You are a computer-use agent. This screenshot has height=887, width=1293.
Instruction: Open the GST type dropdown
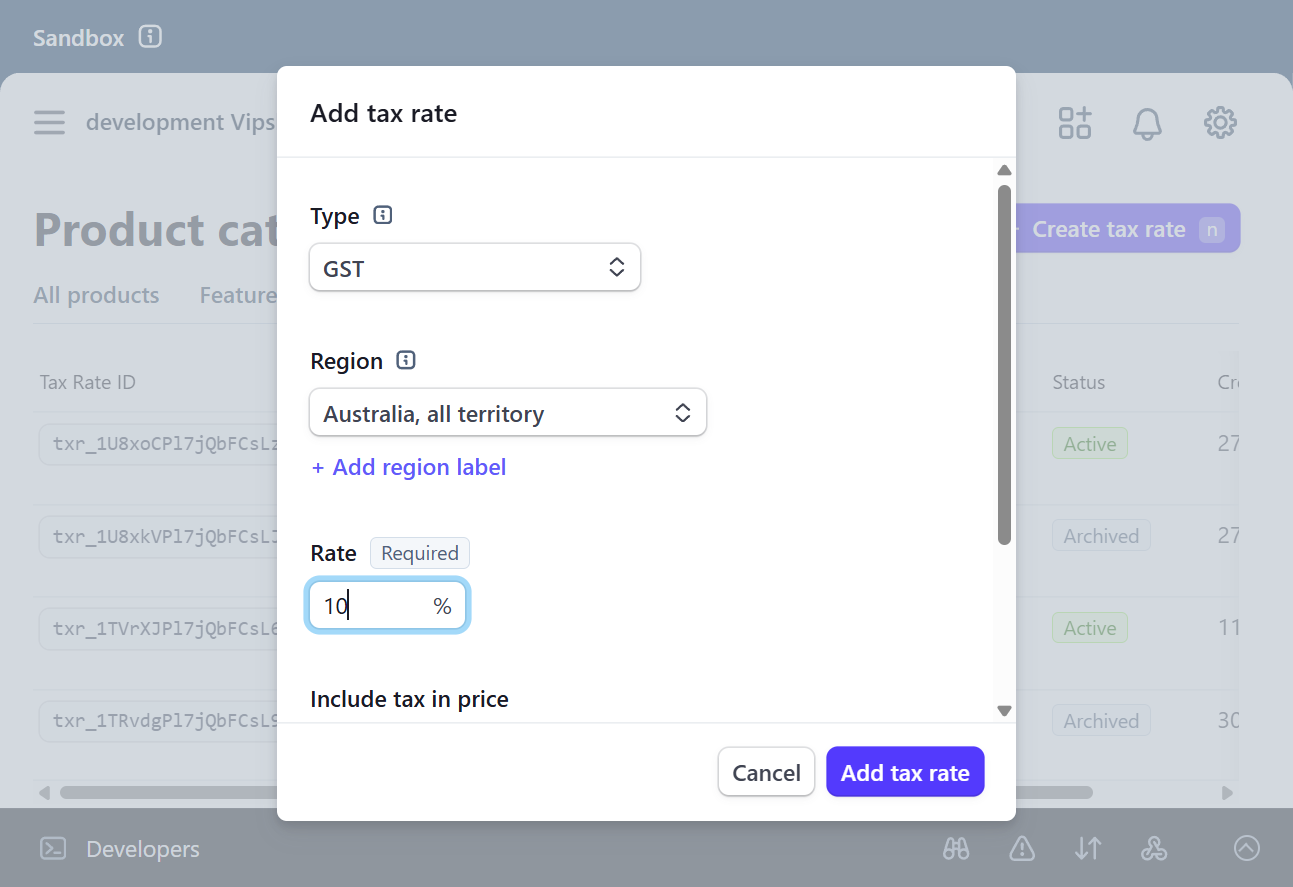(475, 267)
